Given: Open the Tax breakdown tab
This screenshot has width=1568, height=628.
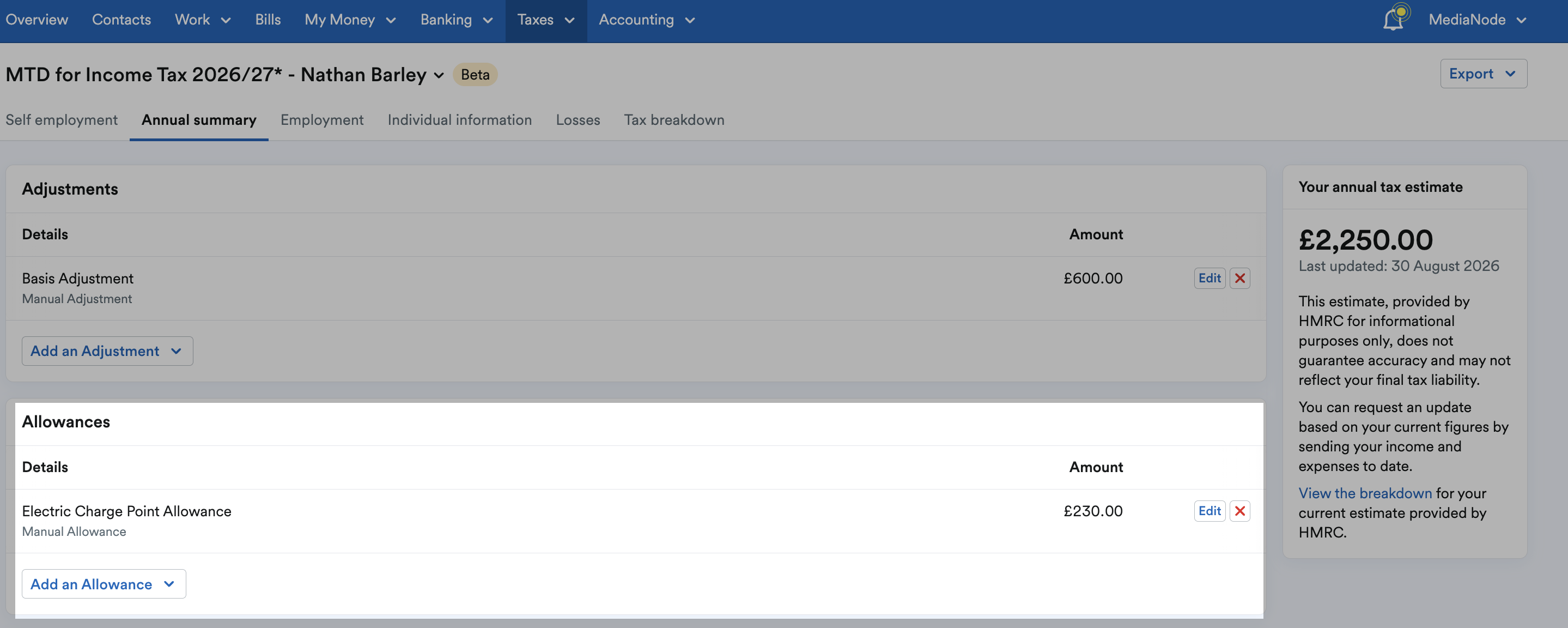Looking at the screenshot, I should pyautogui.click(x=674, y=120).
